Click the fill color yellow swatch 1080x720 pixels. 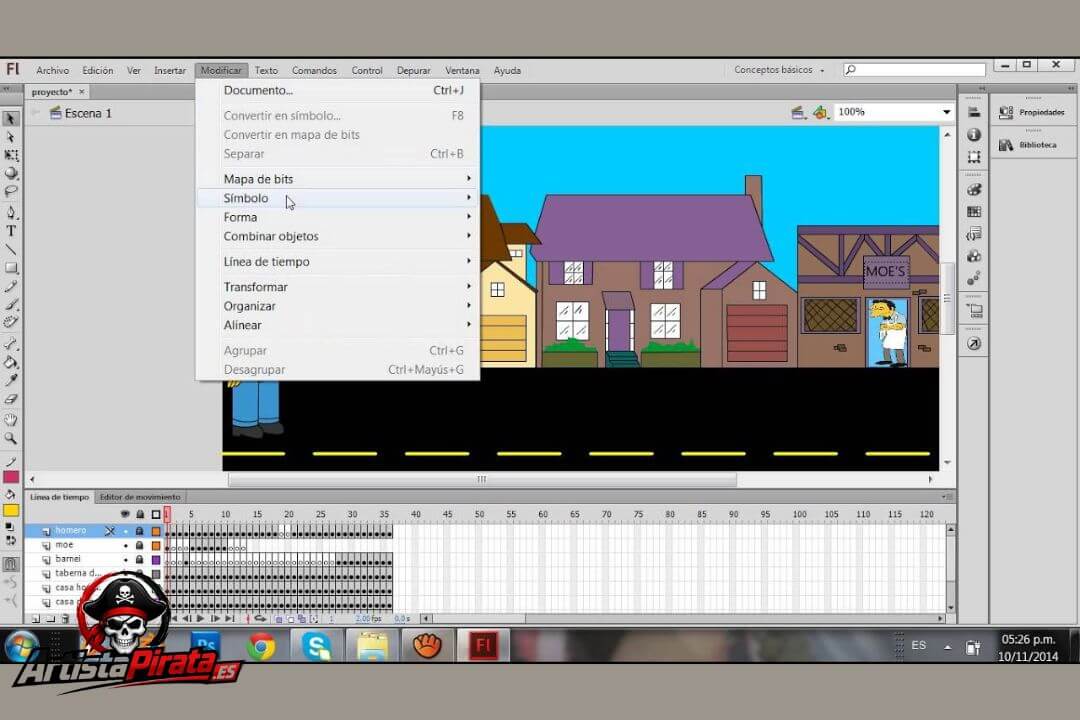(10, 511)
